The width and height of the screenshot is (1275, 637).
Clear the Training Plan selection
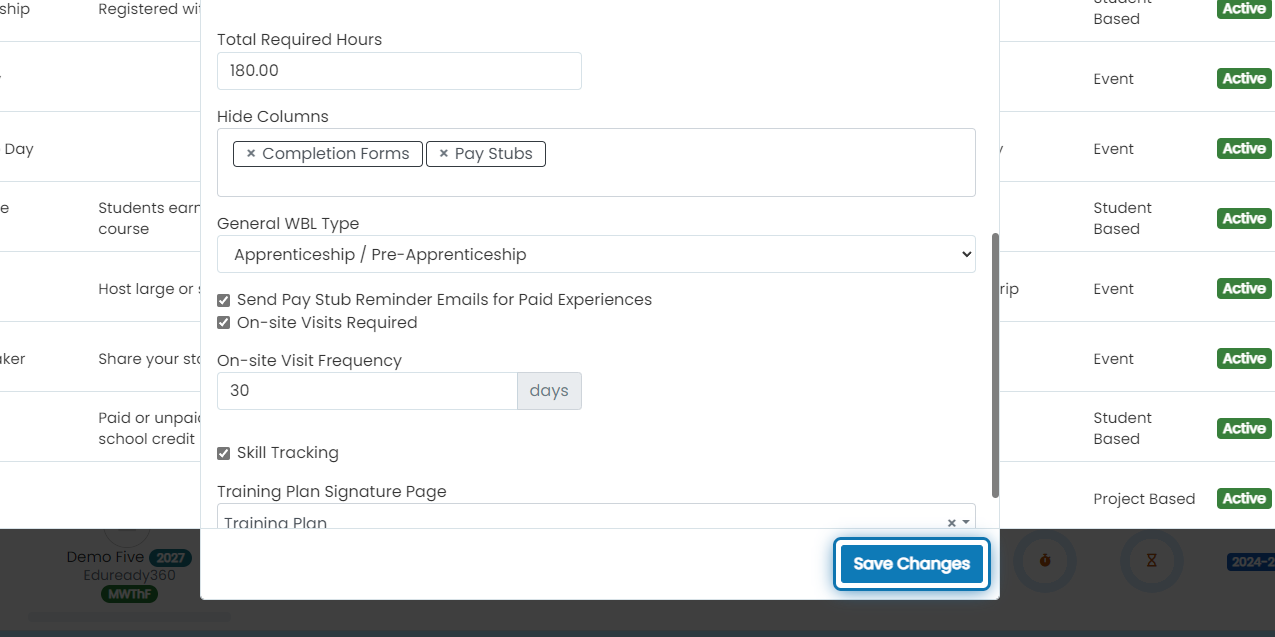click(x=951, y=523)
